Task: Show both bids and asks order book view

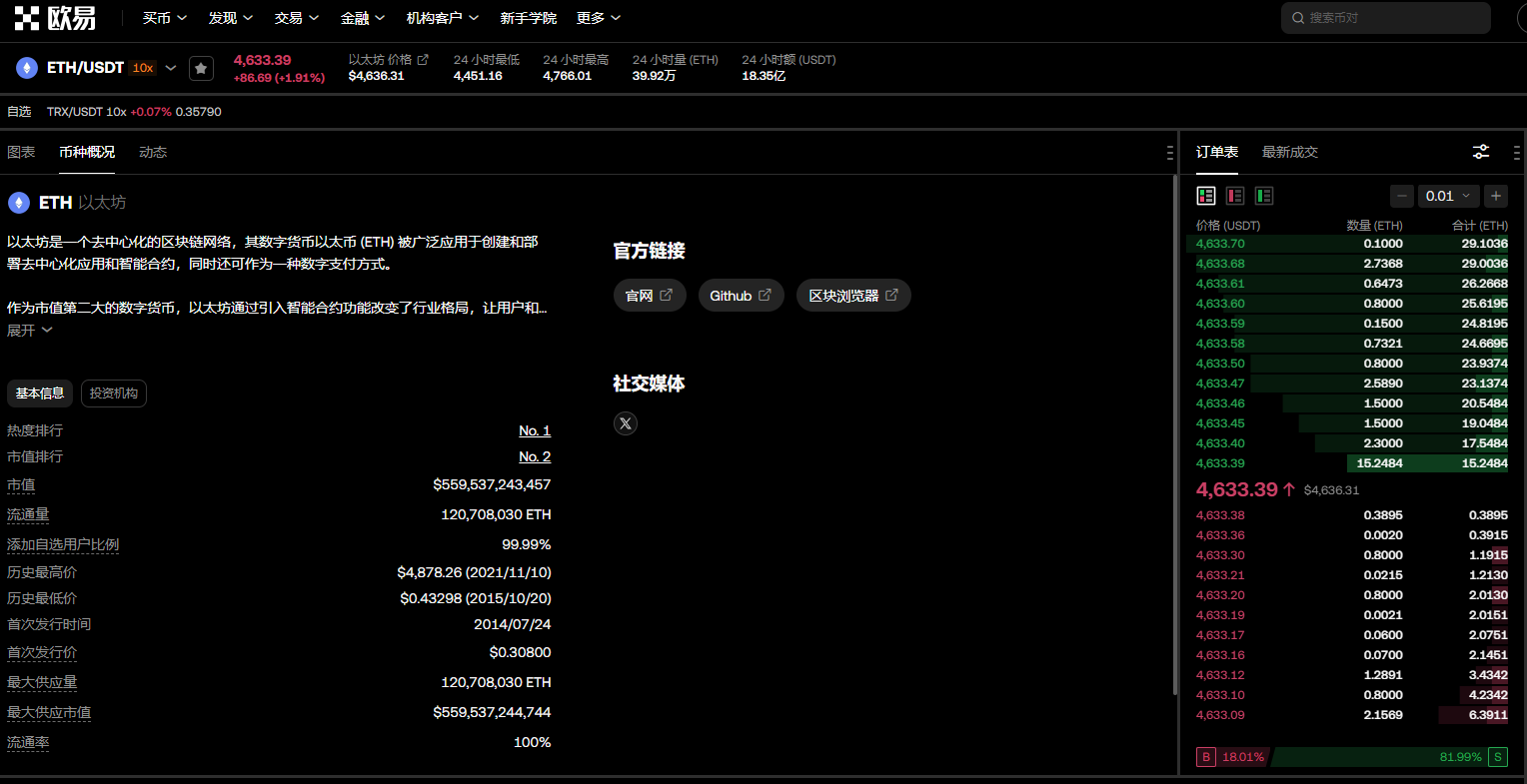Action: click(1206, 196)
